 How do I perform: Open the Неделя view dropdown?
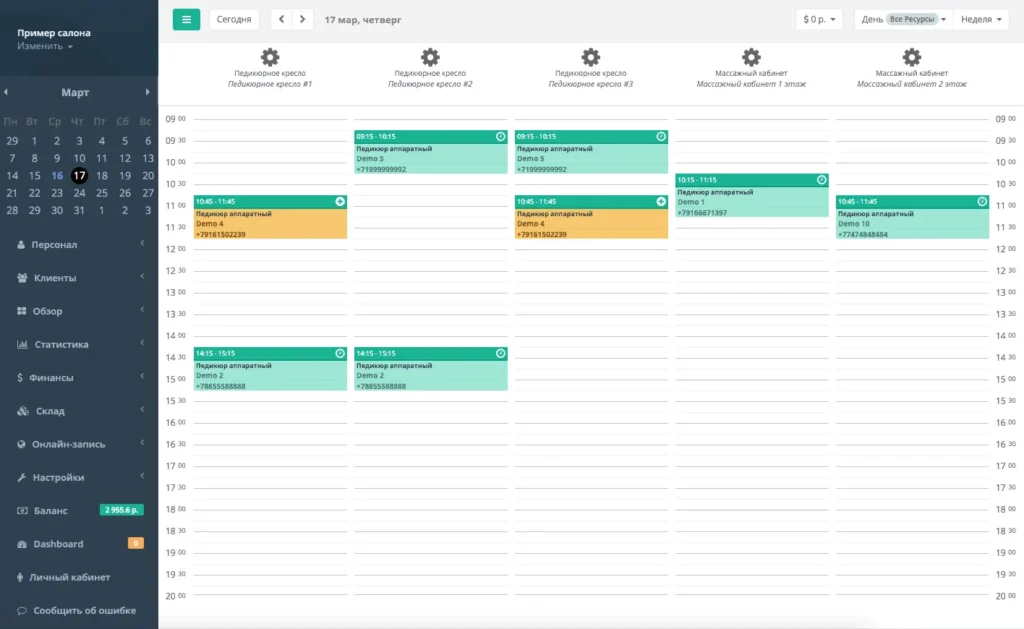tap(981, 20)
